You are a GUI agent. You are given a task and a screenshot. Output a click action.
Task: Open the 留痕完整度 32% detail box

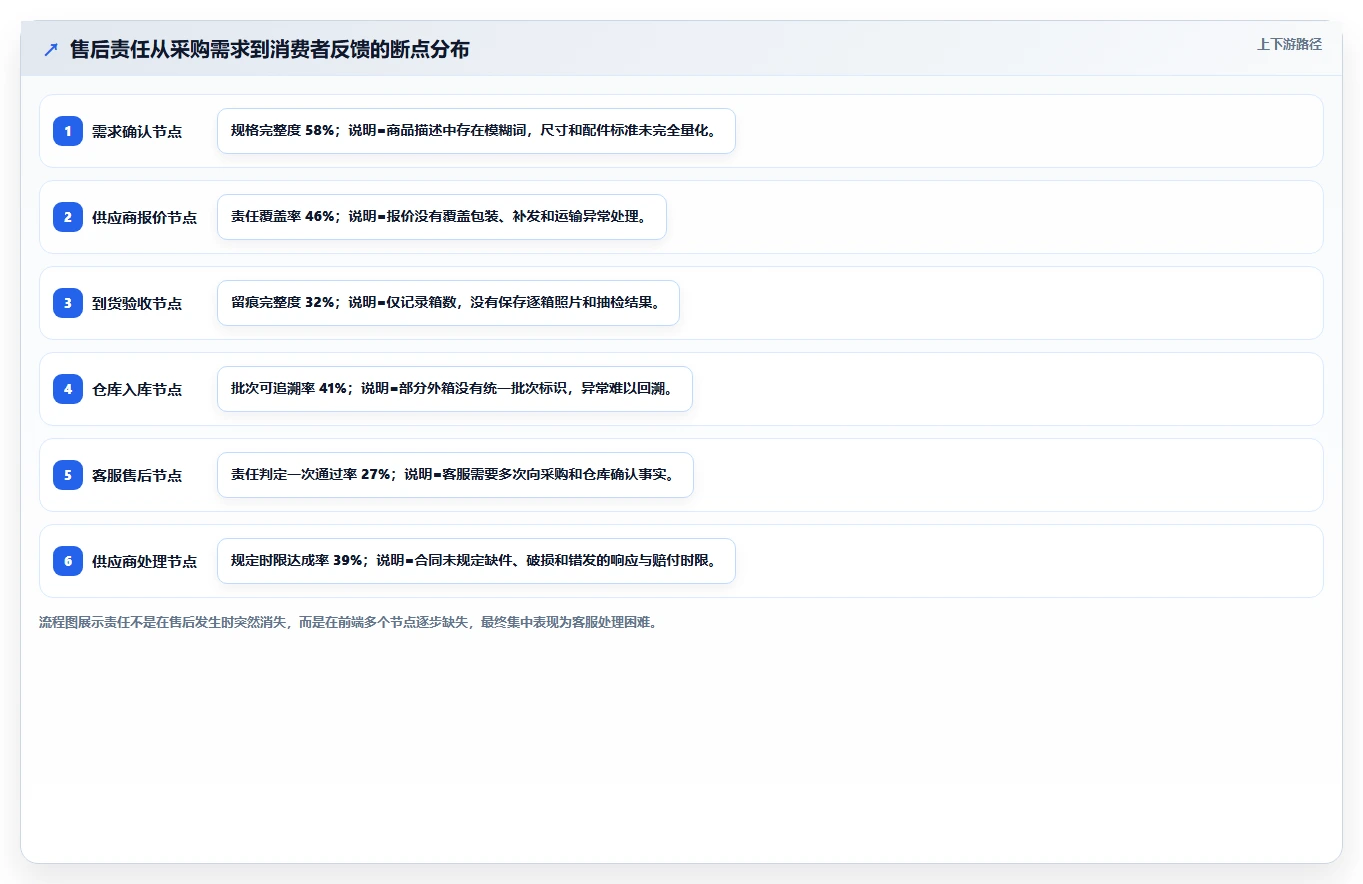(448, 303)
